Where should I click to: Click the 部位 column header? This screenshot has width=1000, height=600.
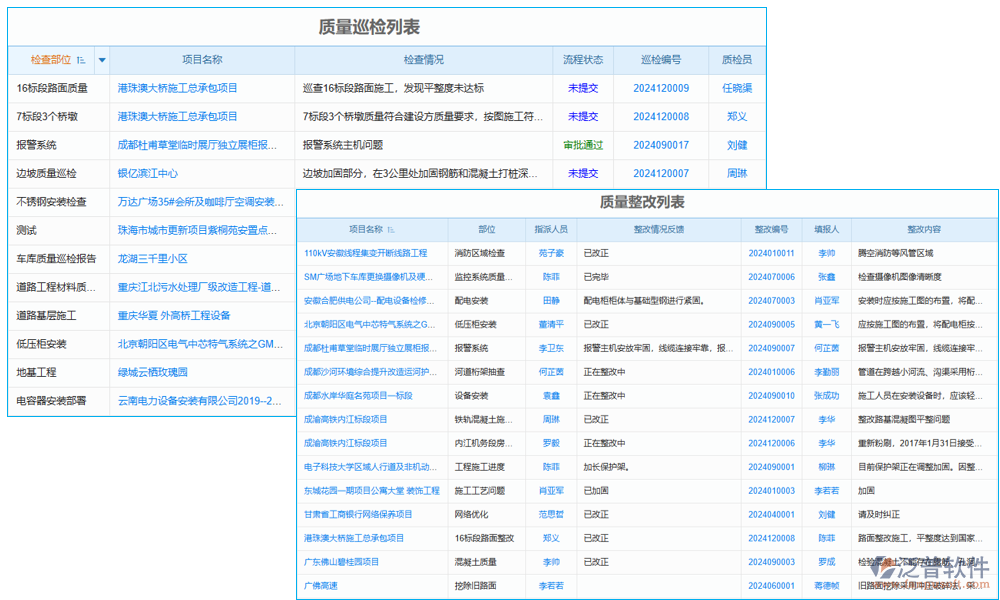pyautogui.click(x=487, y=229)
